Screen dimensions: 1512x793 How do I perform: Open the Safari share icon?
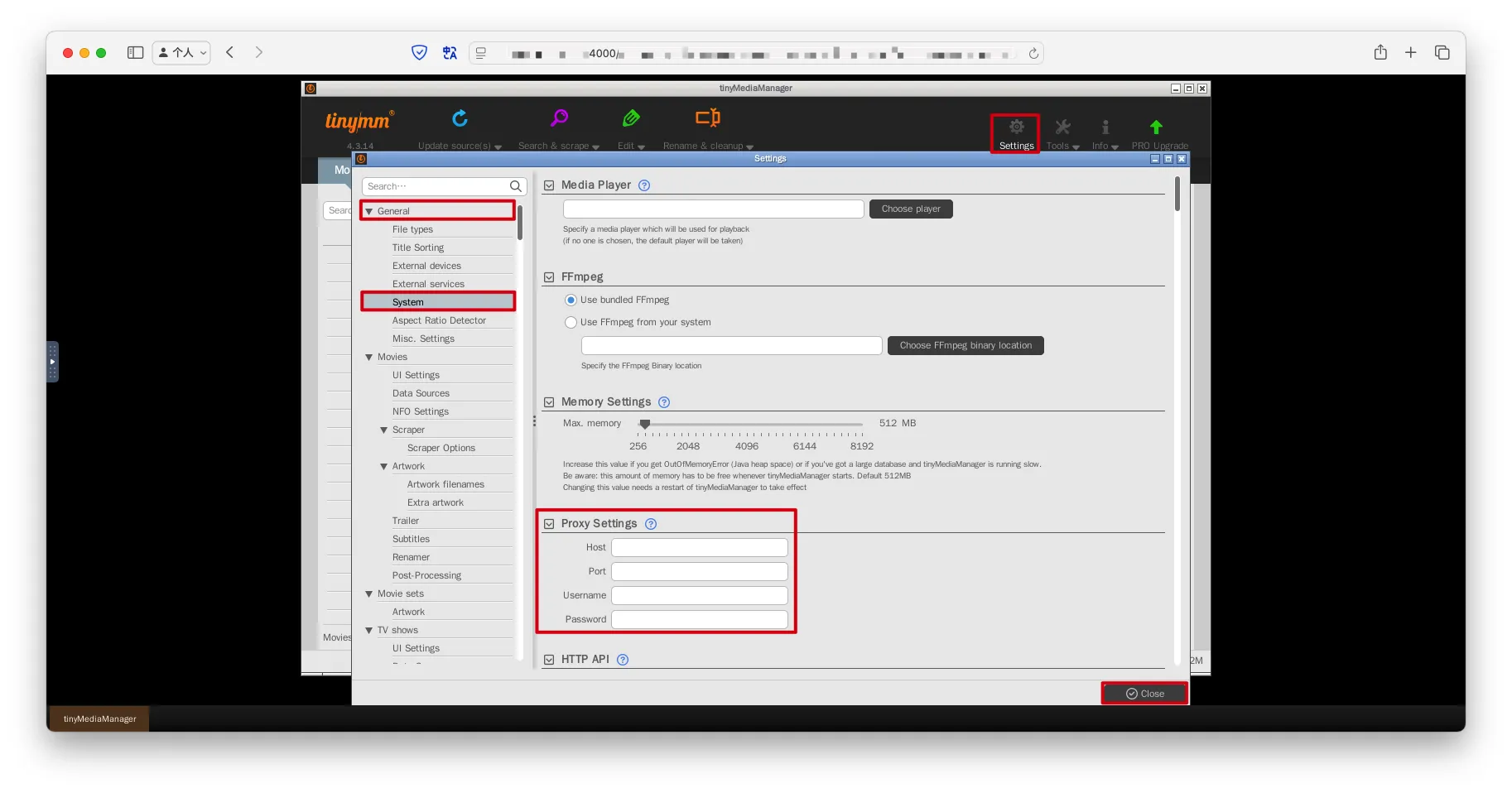[1380, 53]
